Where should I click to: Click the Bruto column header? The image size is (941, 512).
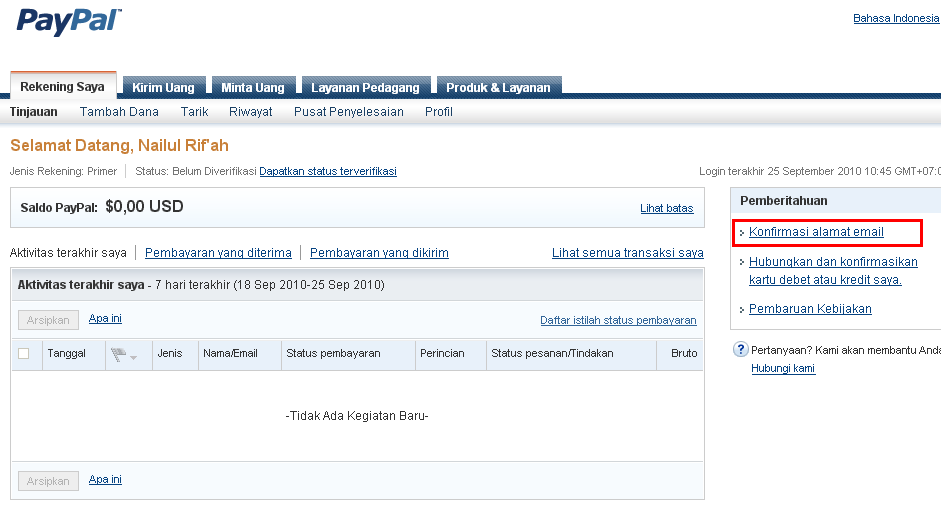tap(684, 354)
